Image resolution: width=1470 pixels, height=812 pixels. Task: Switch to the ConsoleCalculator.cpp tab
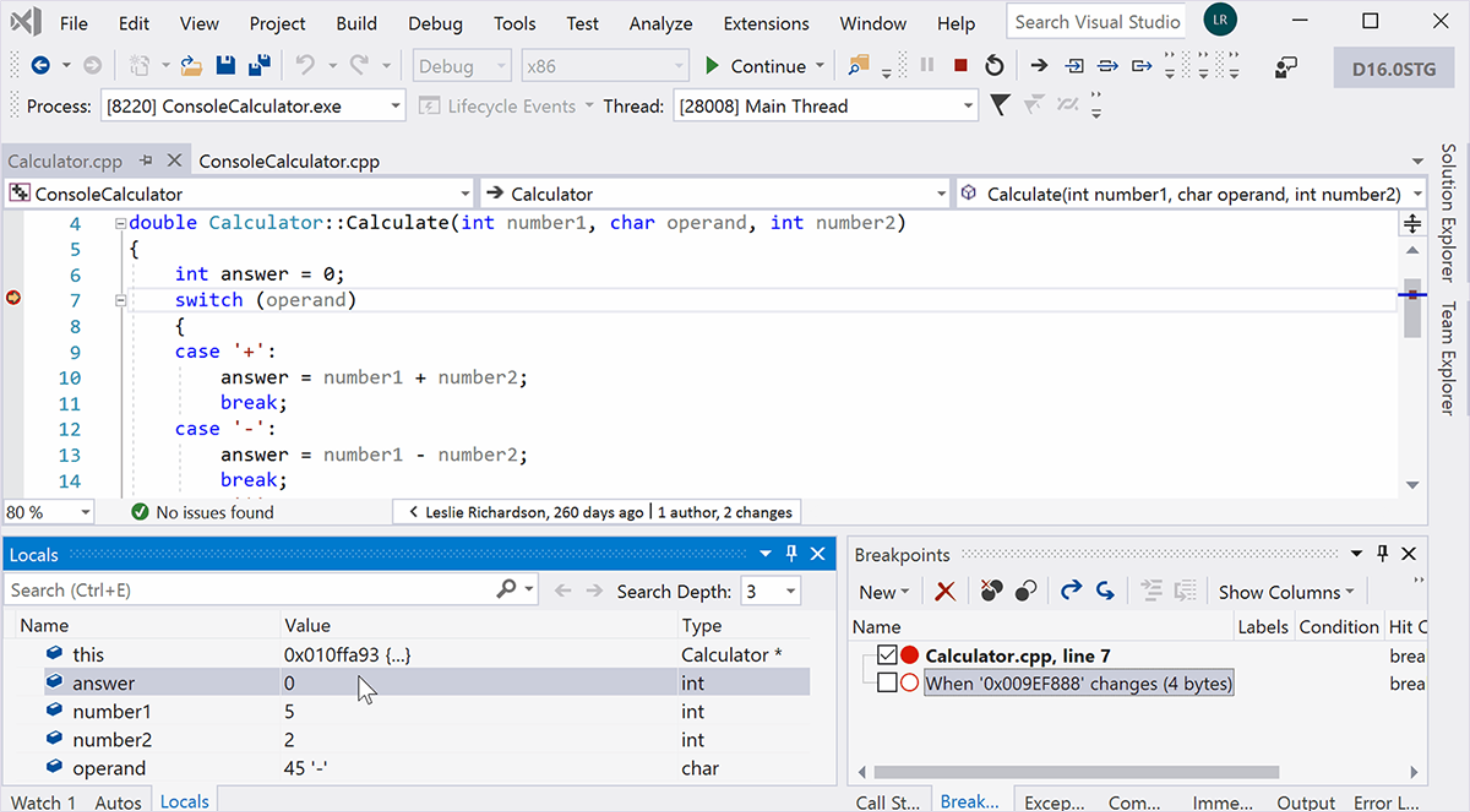coord(289,161)
